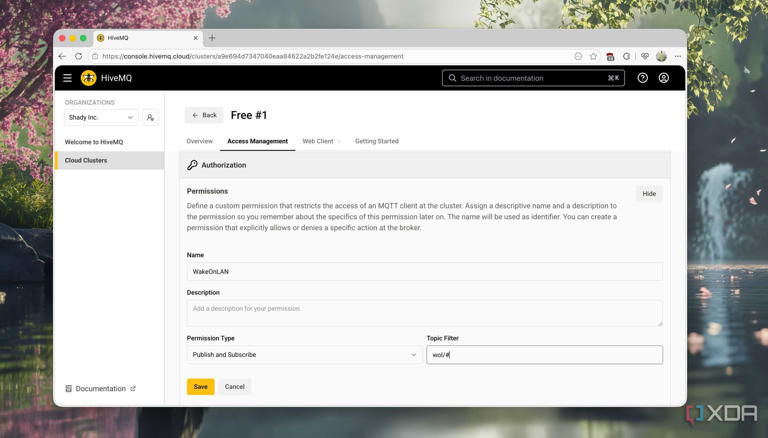The image size is (768, 438).
Task: Switch to the Web Client tab
Action: click(317, 141)
